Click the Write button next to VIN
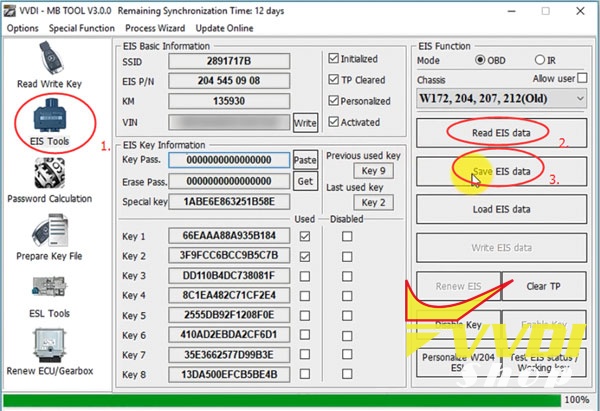 [x=305, y=123]
